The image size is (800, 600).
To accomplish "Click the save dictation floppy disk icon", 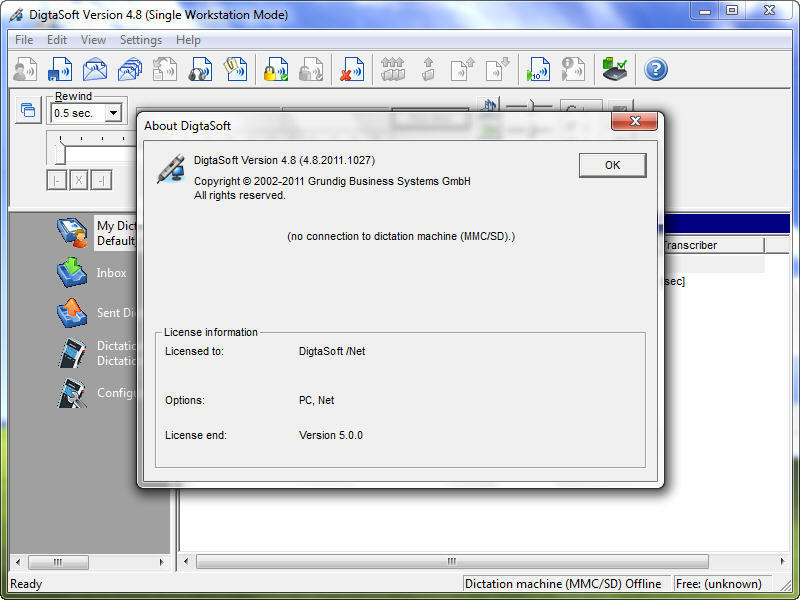I will click(x=60, y=69).
